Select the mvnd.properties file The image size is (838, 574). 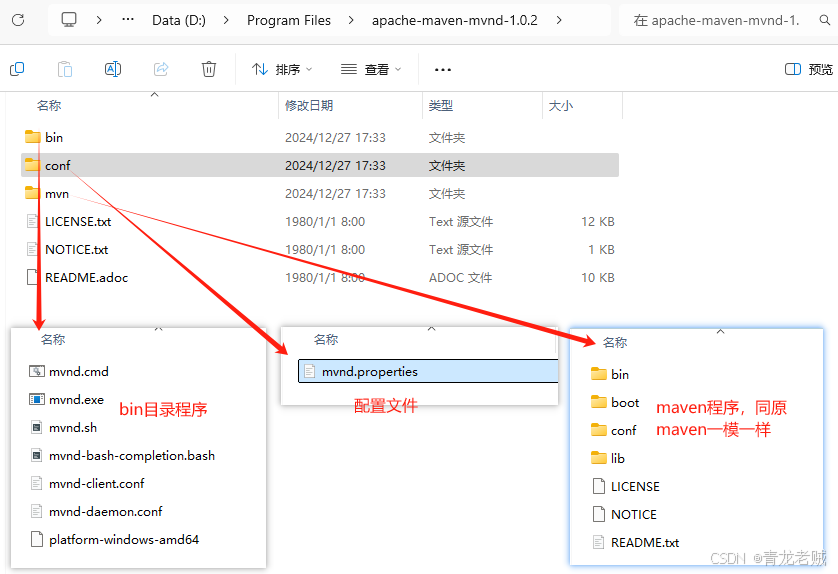click(x=369, y=372)
